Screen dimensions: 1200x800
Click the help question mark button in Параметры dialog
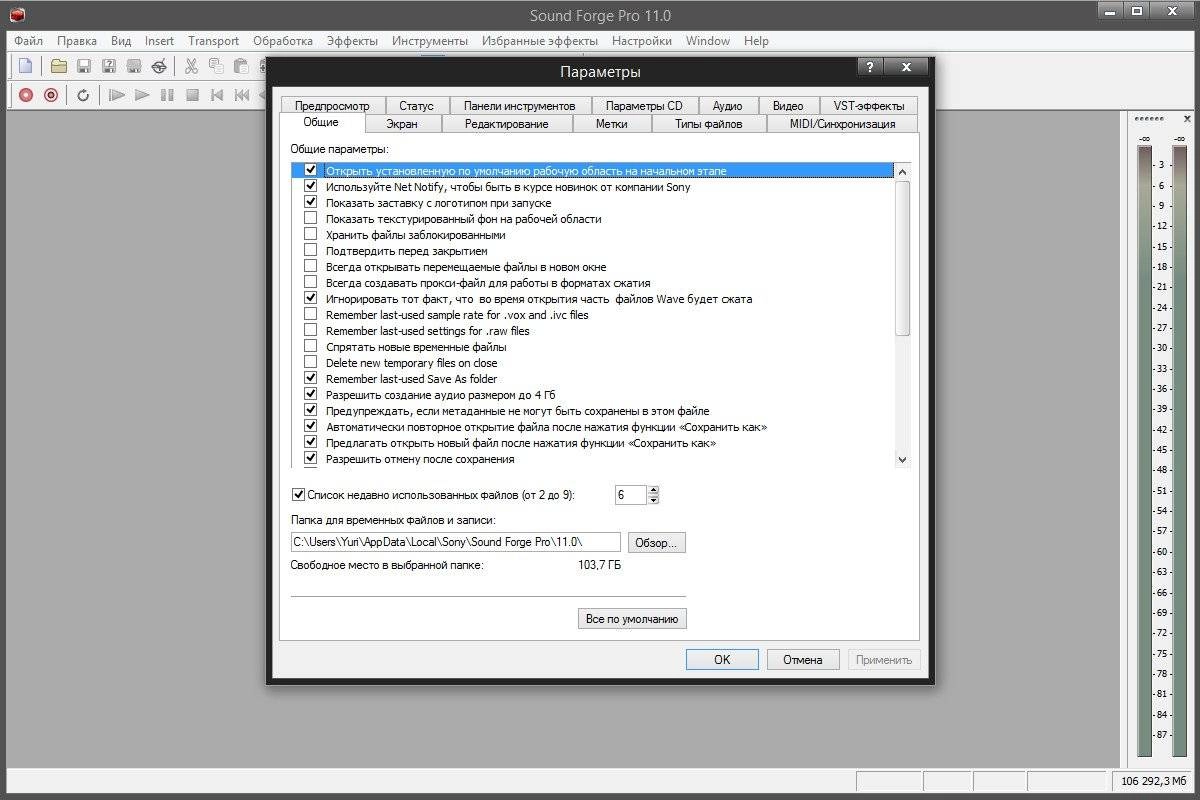coord(870,67)
